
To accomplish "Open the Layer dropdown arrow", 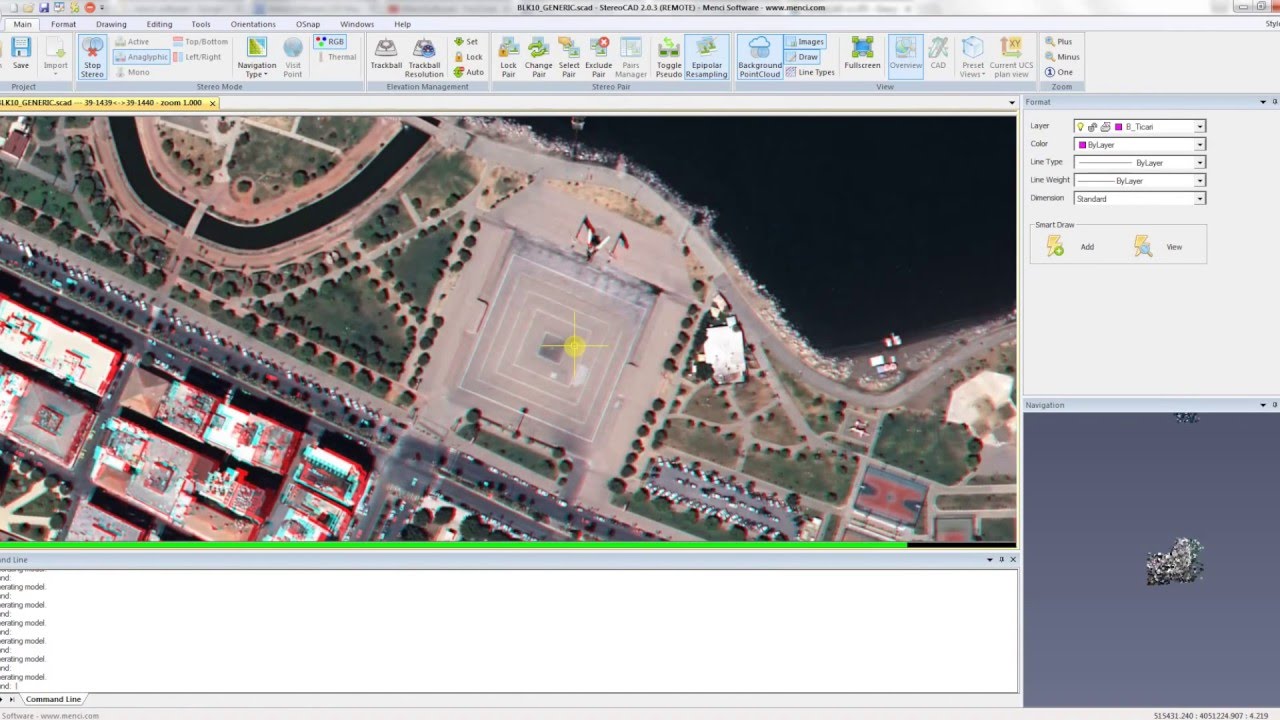I will pos(1200,127).
